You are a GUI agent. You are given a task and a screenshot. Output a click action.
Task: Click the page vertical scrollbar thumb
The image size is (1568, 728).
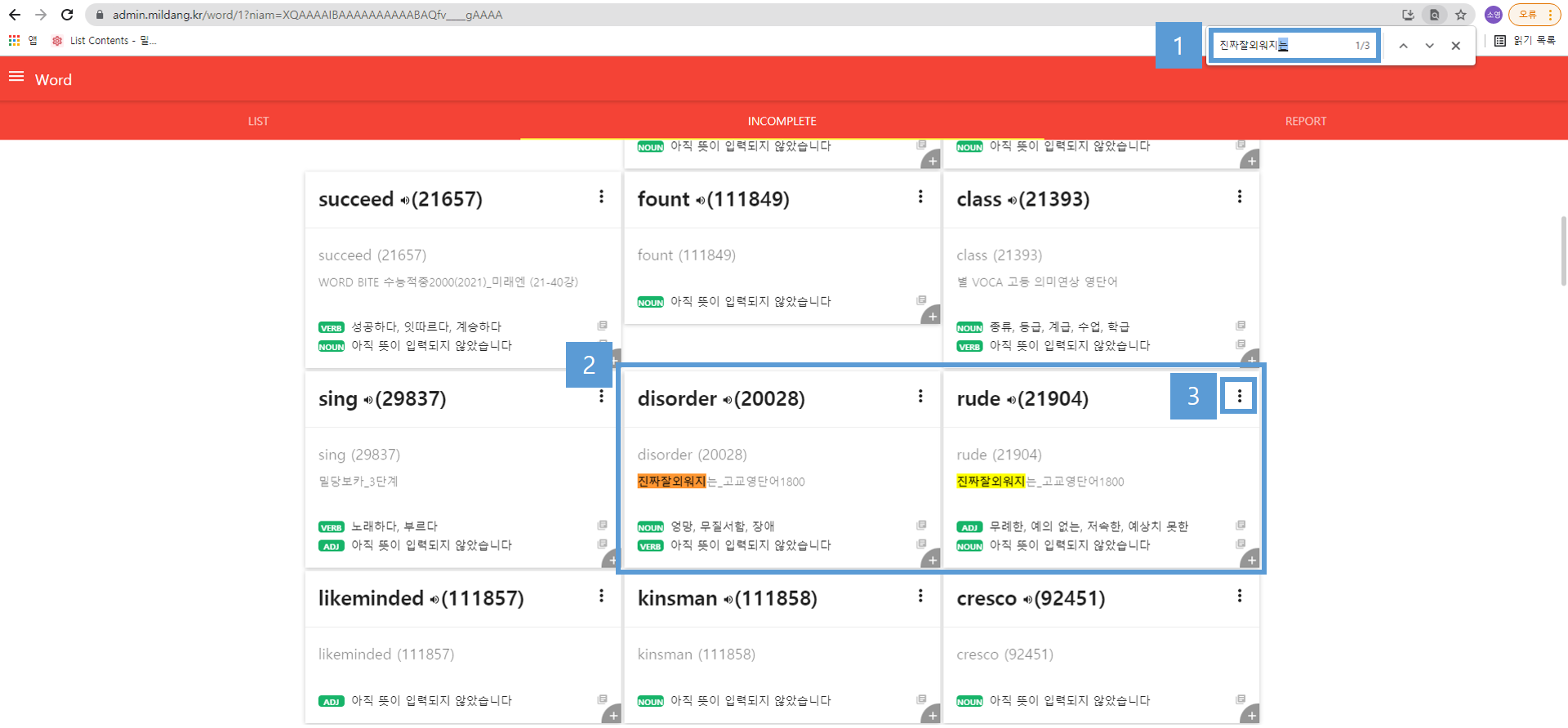[x=1563, y=251]
